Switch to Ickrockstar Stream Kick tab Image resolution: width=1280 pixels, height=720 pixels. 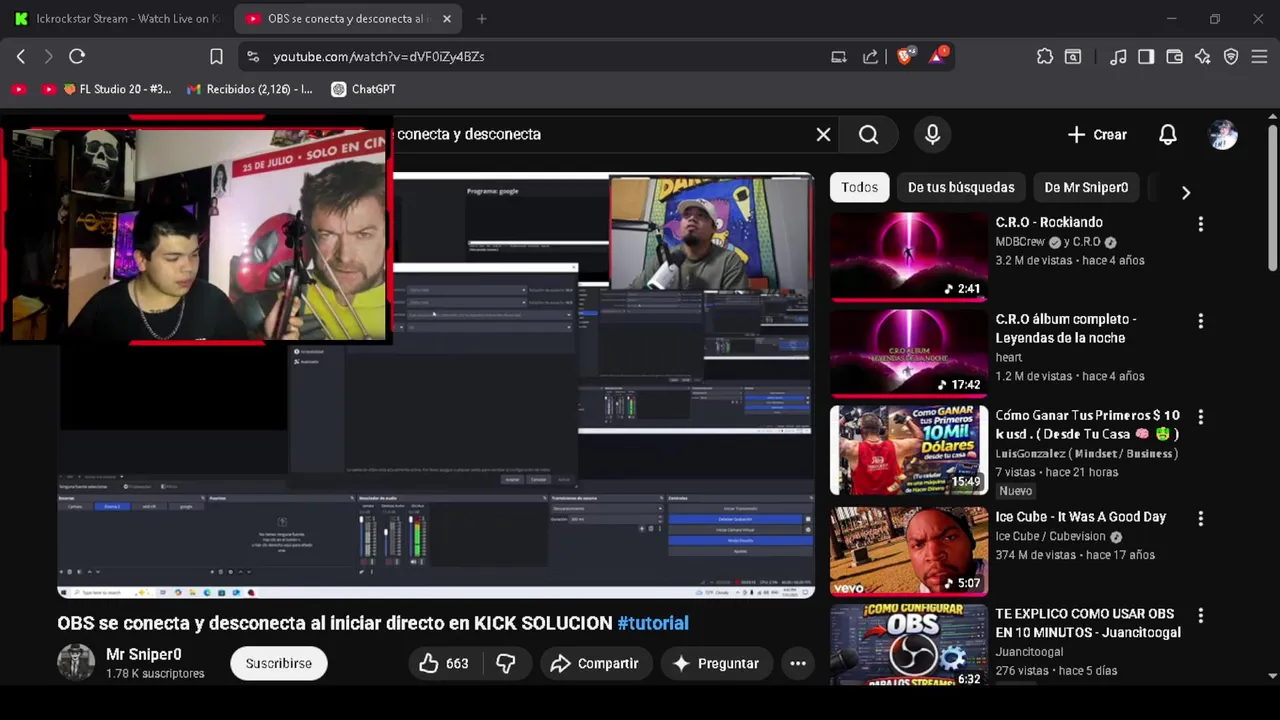coord(118,19)
